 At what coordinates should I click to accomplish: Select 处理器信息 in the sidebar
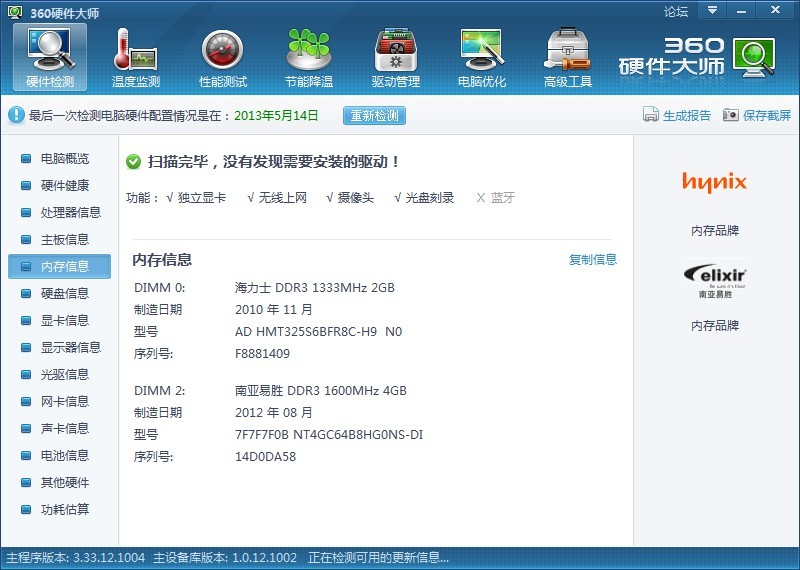pos(70,213)
